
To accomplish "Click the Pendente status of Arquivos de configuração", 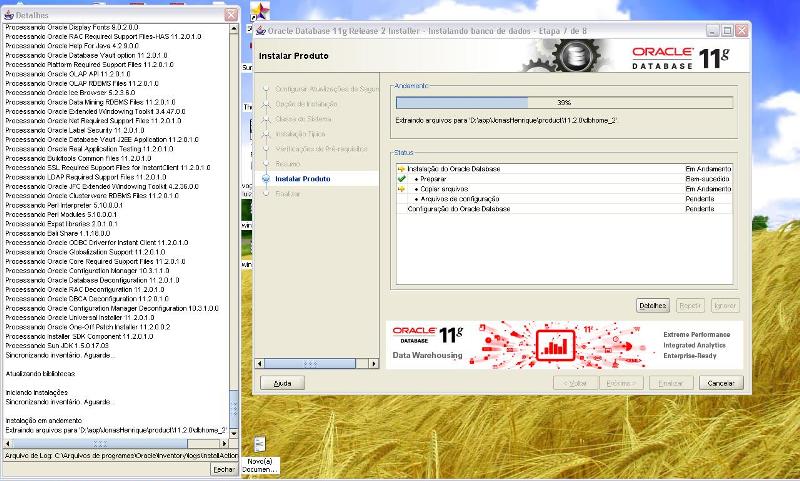I will point(699,199).
